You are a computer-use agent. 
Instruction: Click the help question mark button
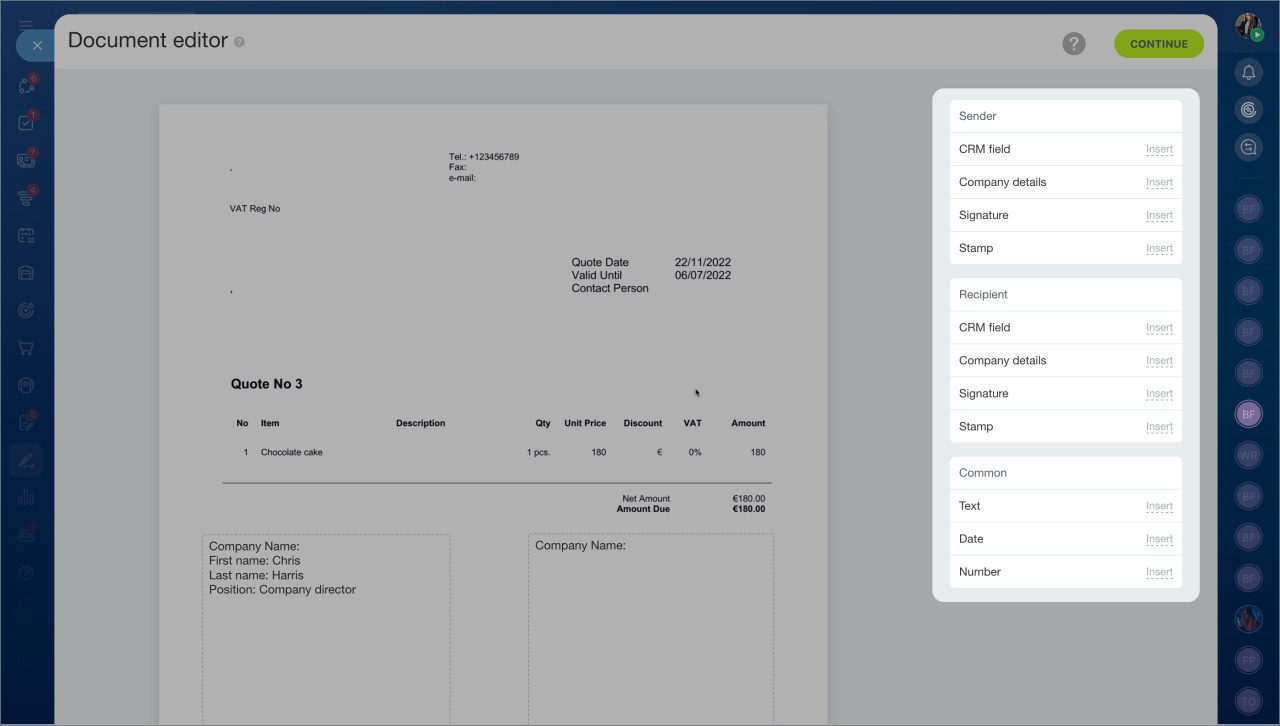[x=1074, y=44]
